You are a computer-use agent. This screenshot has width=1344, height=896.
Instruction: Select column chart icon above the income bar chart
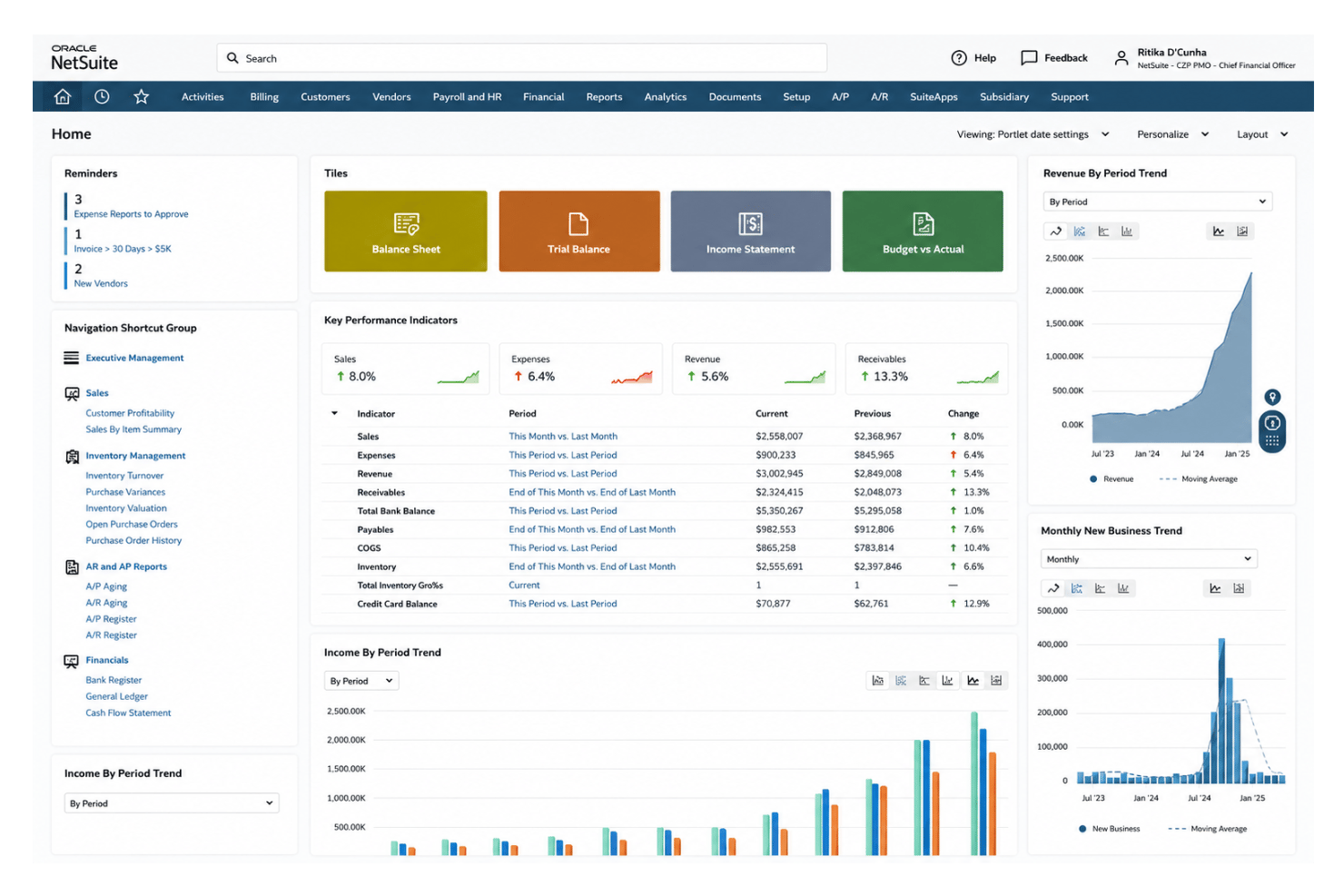[948, 680]
